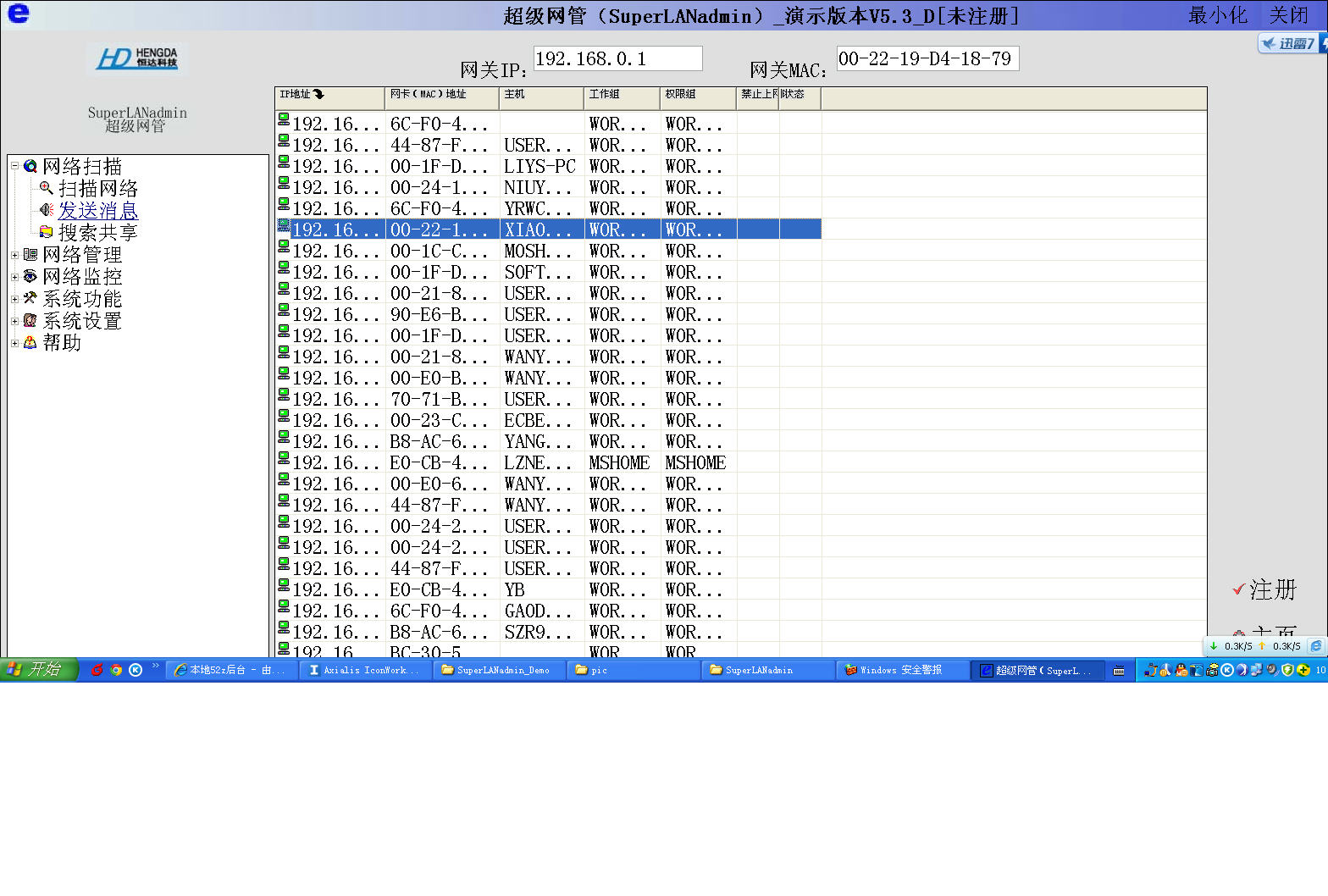Click the 搜索共享 shared folder icon
Image resolution: width=1328 pixels, height=896 pixels.
click(47, 232)
